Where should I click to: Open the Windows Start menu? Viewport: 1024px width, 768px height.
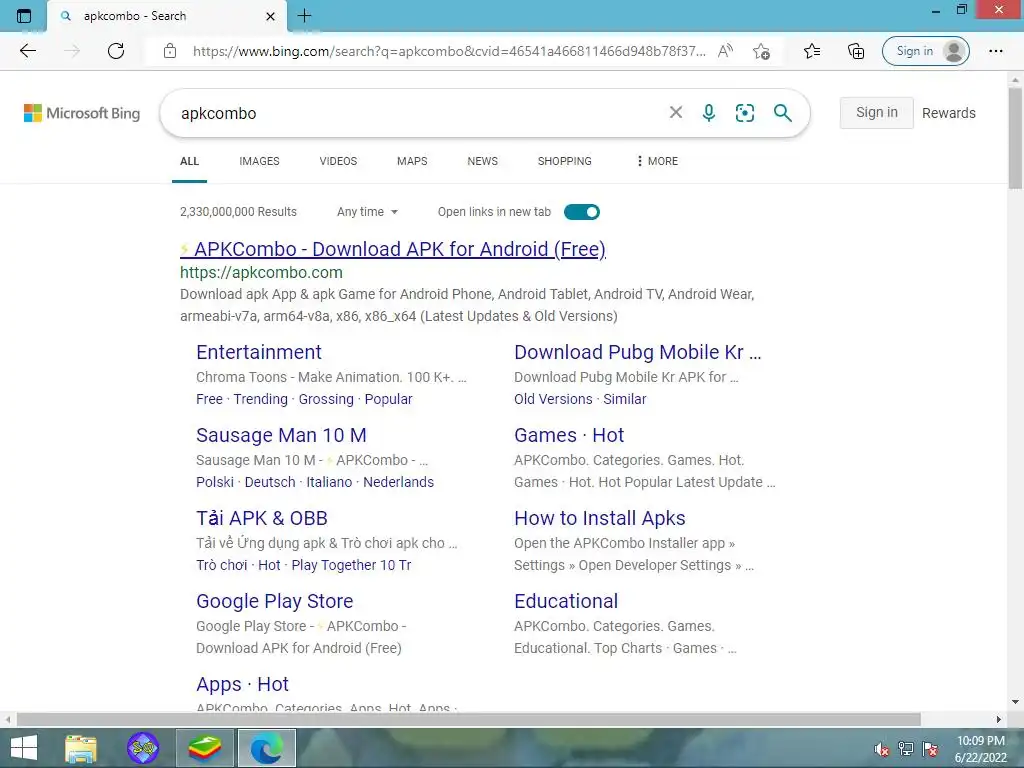24,748
